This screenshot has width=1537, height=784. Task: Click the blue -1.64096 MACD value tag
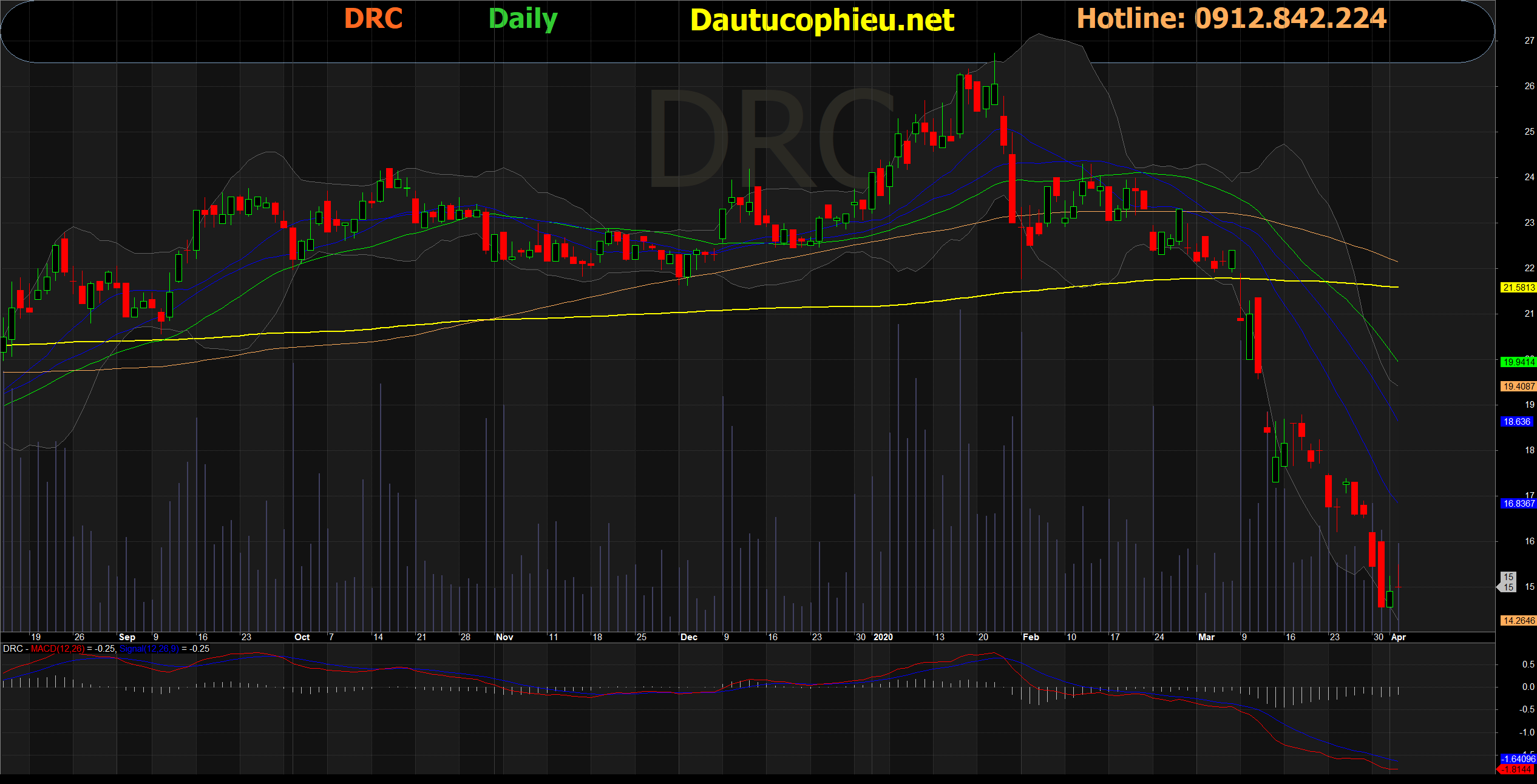1518,759
